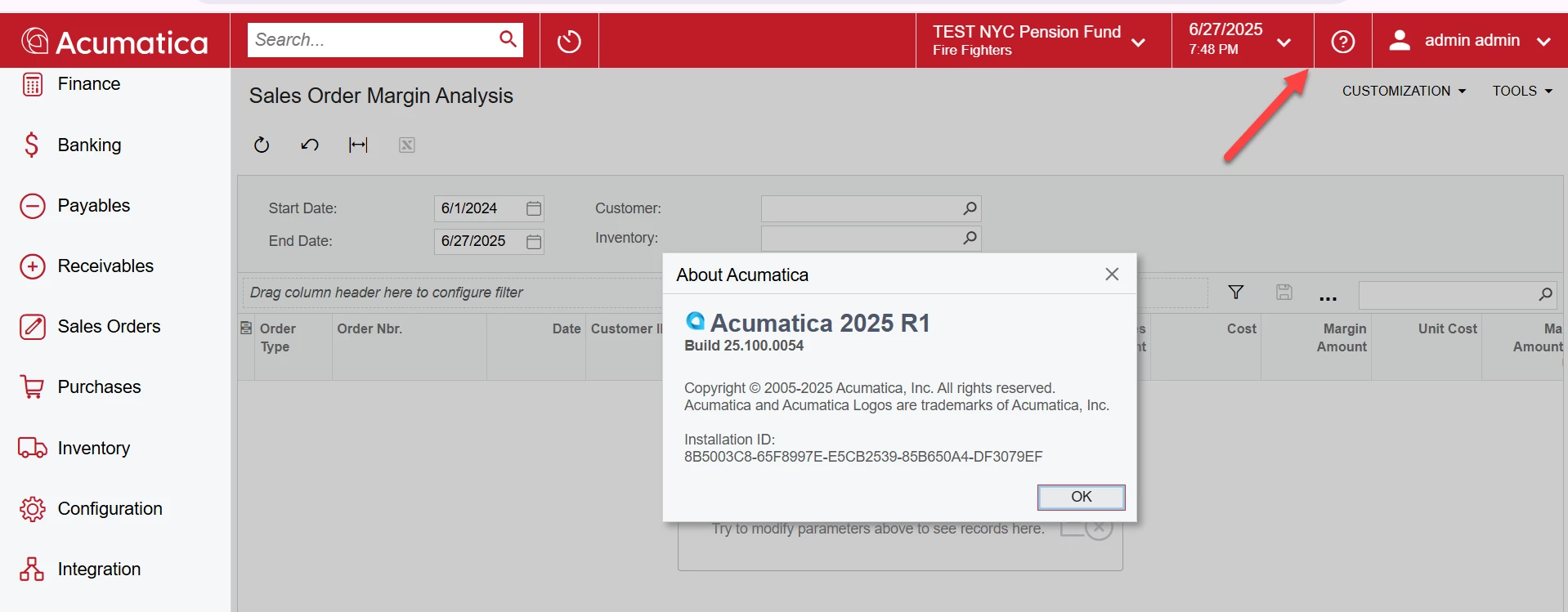Viewport: 1568px width, 612px height.
Task: Click the Sales Order Margin Analysis title
Action: click(381, 96)
